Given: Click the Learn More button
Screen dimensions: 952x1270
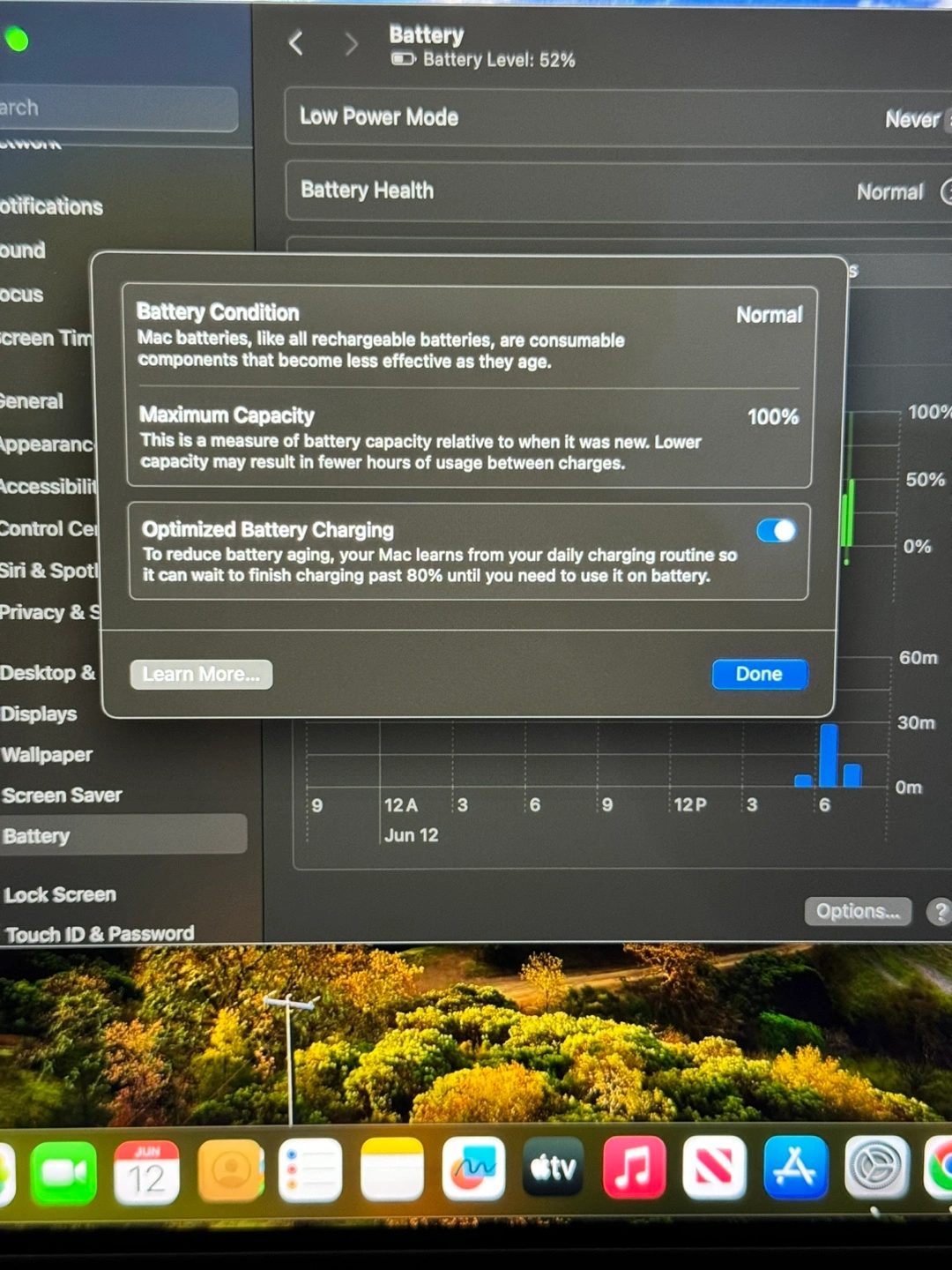Looking at the screenshot, I should 201,675.
